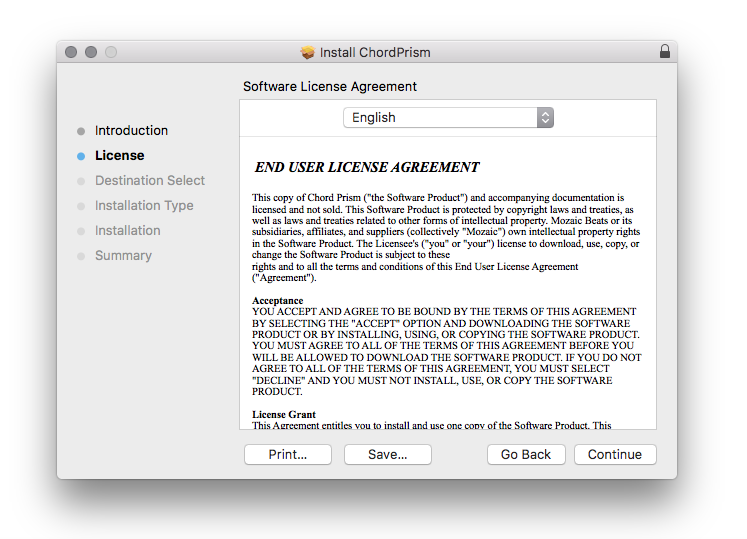Click the gray bullet next to Introduction
The image size is (747, 539).
point(81,131)
